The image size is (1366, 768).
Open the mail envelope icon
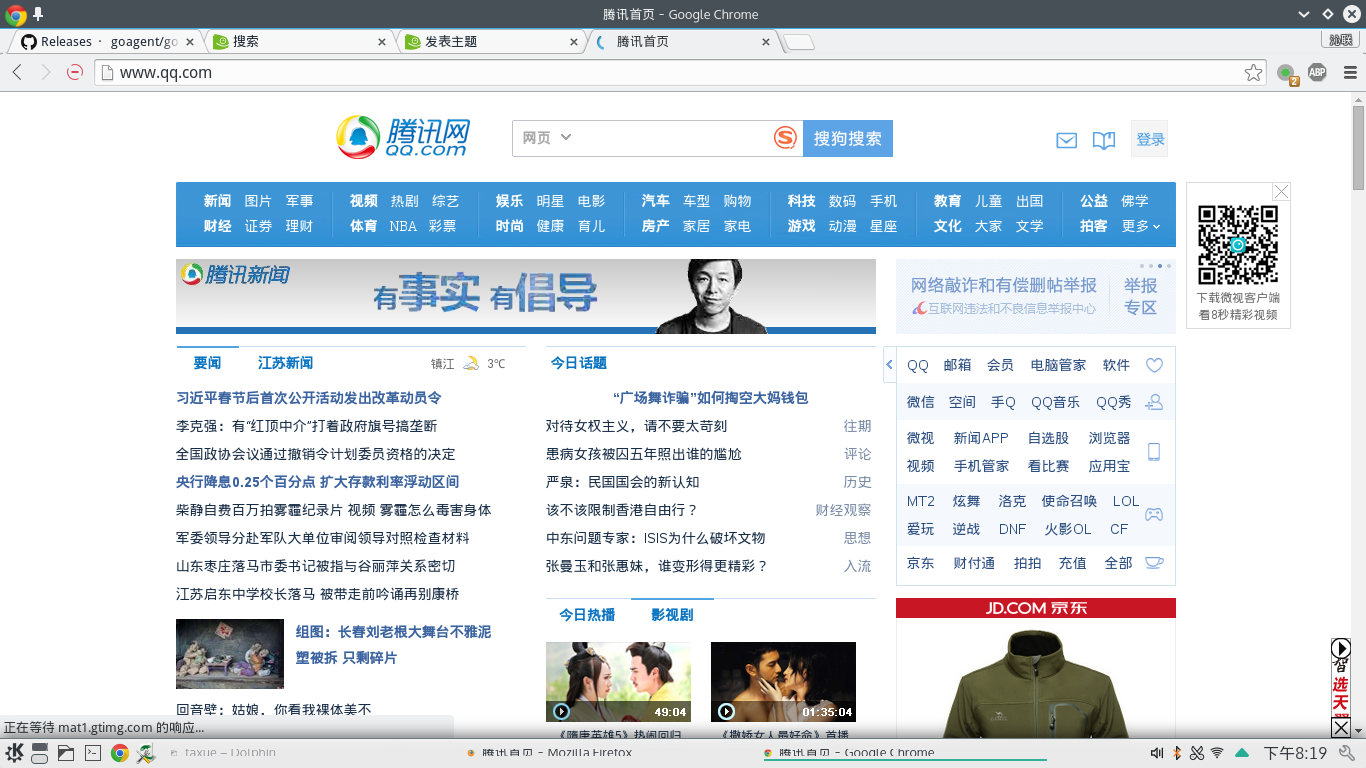coord(1066,140)
